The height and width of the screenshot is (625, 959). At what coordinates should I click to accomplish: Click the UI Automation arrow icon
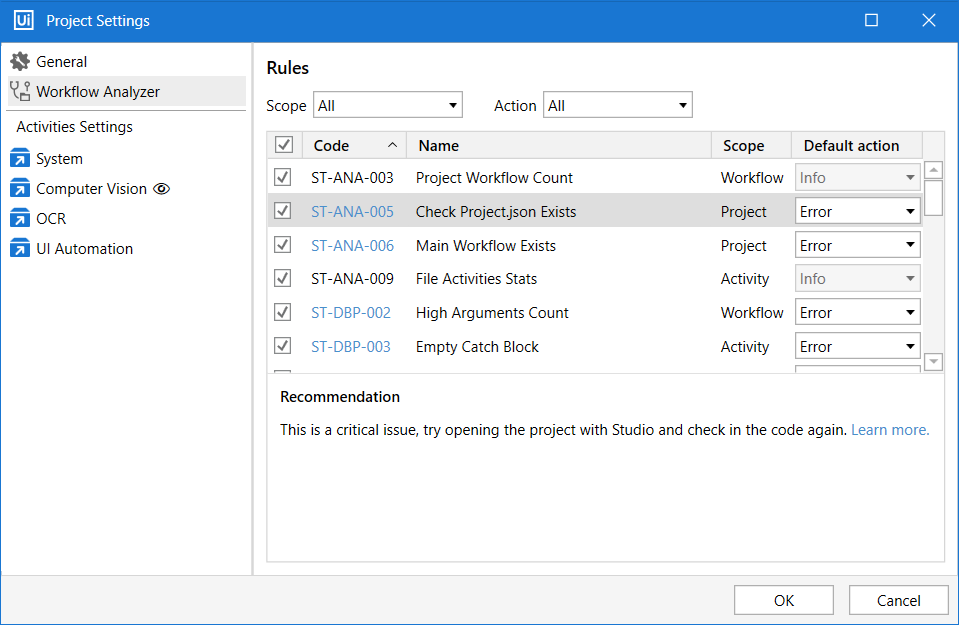tap(20, 249)
